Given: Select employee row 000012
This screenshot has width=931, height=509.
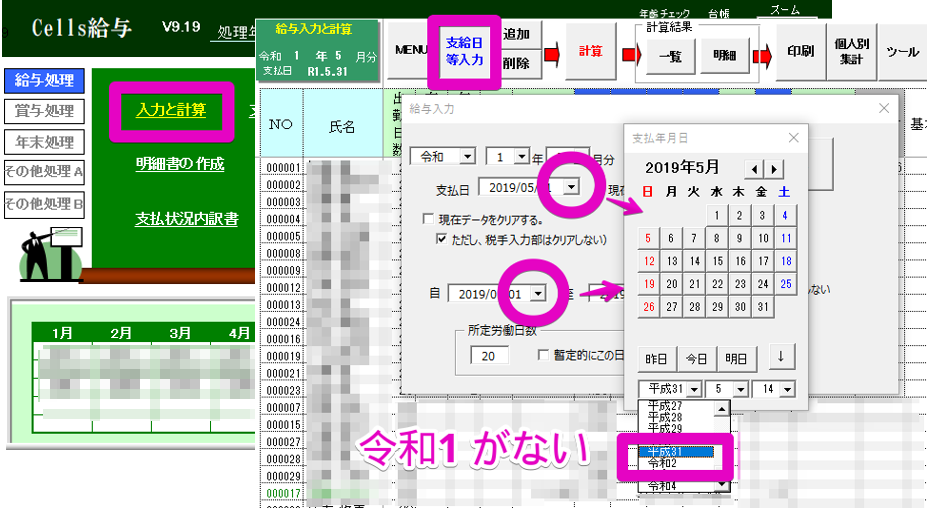Looking at the screenshot, I should coord(284,288).
